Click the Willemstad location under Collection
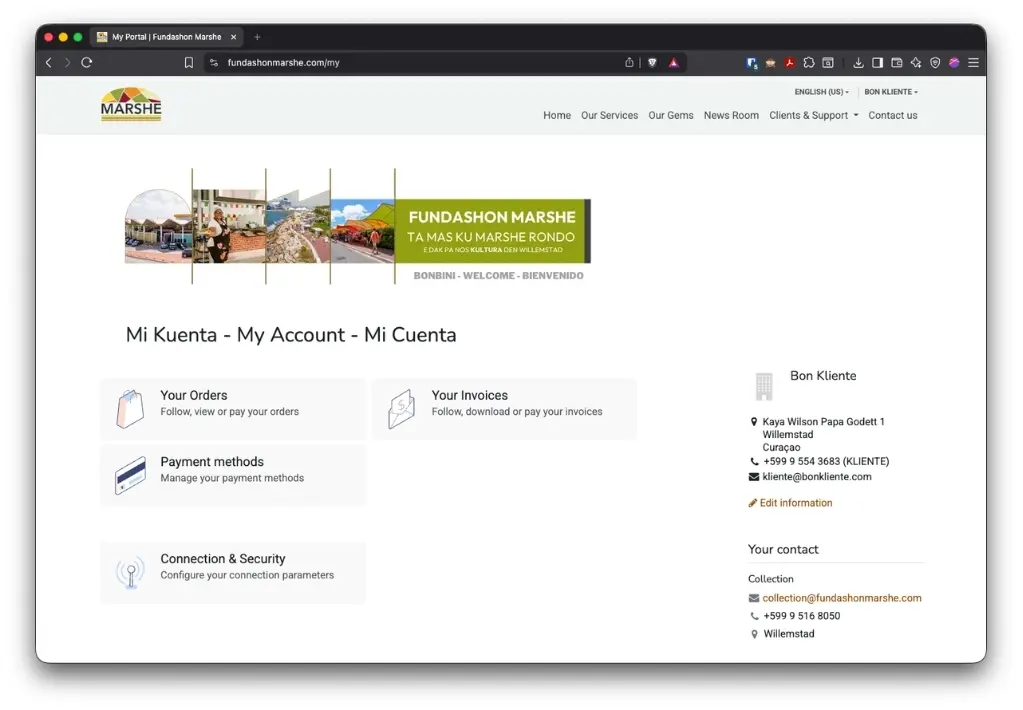This screenshot has height=710, width=1023. [789, 634]
